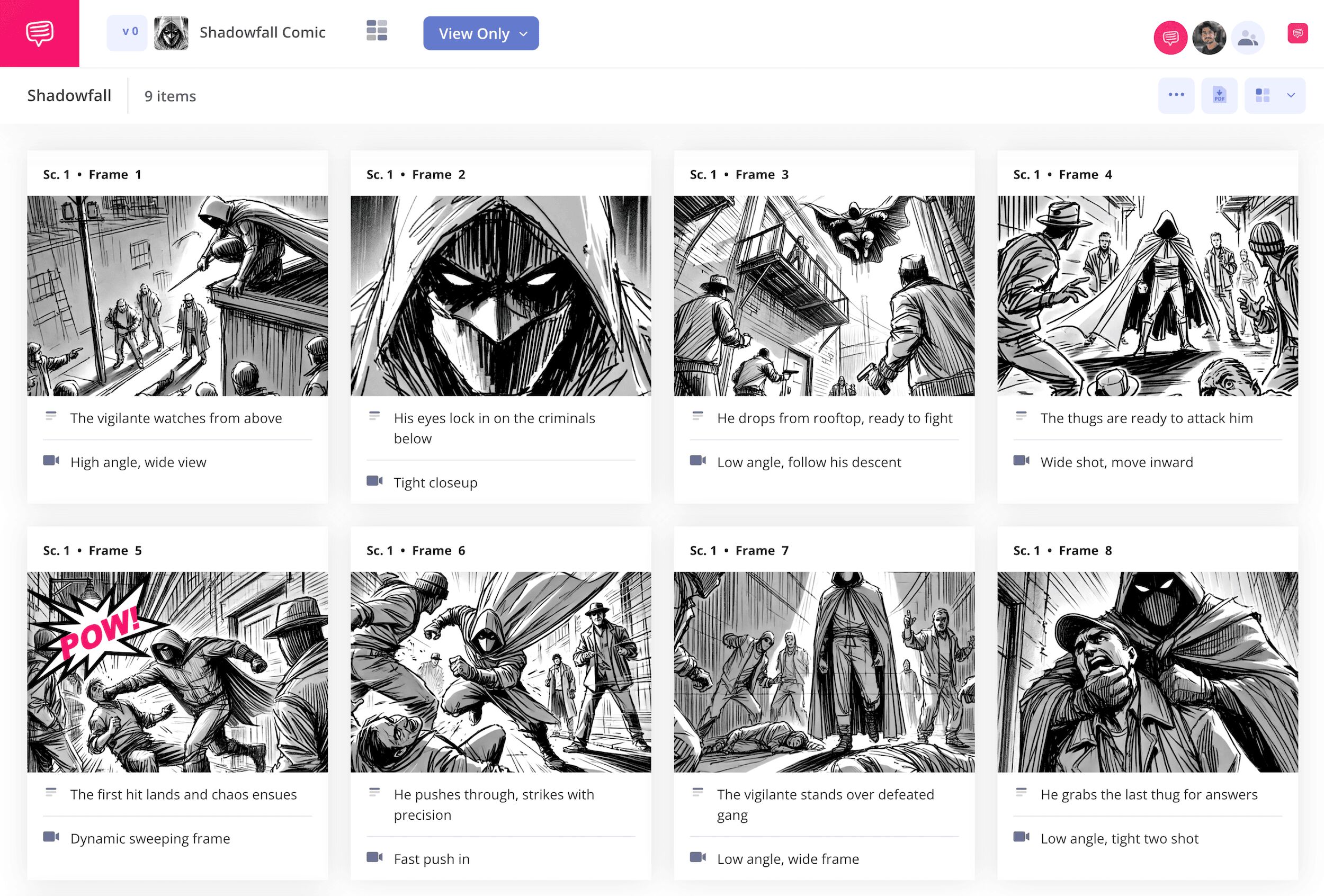
Task: Open the v 0 version selector
Action: click(127, 32)
